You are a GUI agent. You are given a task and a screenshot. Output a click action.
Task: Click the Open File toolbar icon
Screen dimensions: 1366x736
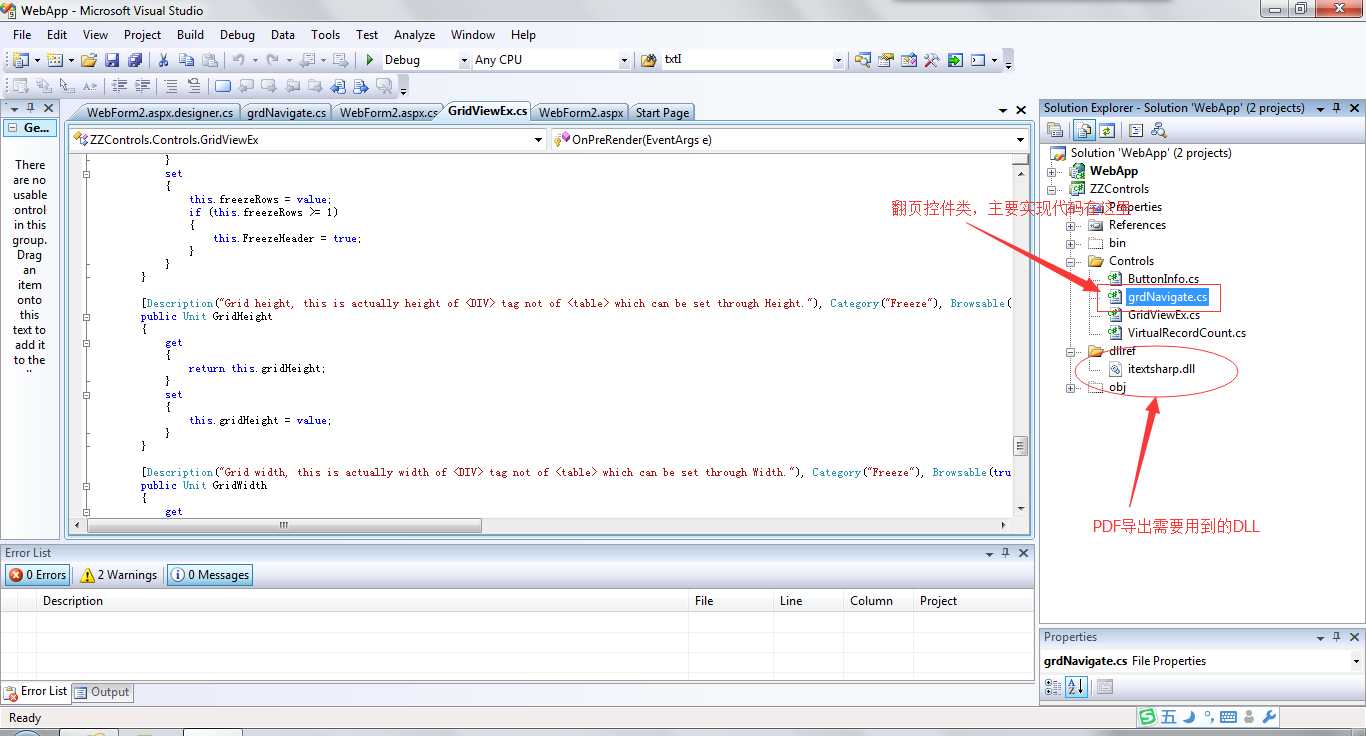click(90, 60)
